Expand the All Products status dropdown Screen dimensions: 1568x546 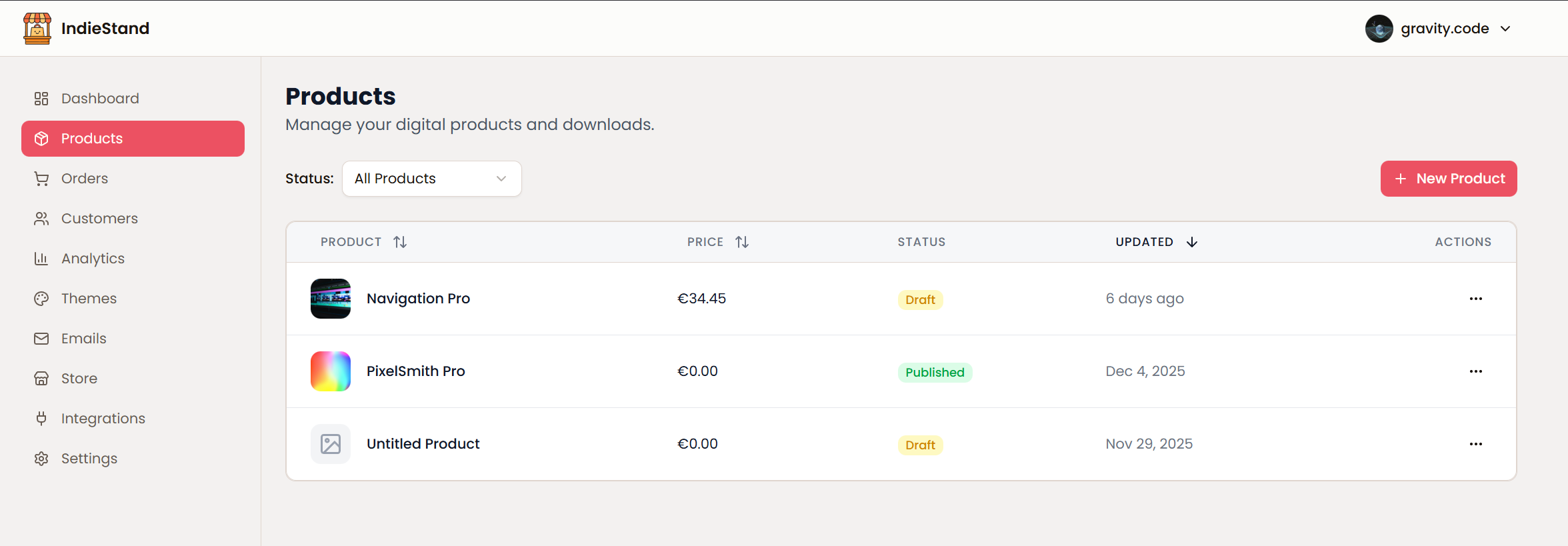point(431,179)
